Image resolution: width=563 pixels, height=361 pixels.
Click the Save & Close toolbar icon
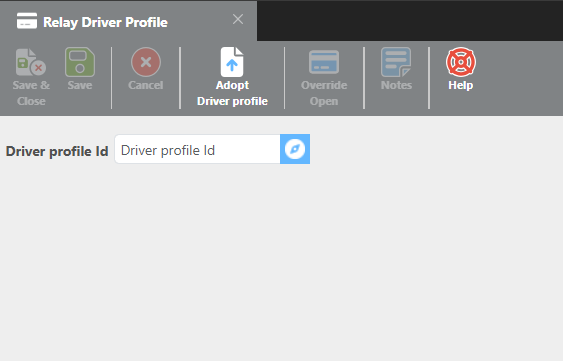coord(31,62)
